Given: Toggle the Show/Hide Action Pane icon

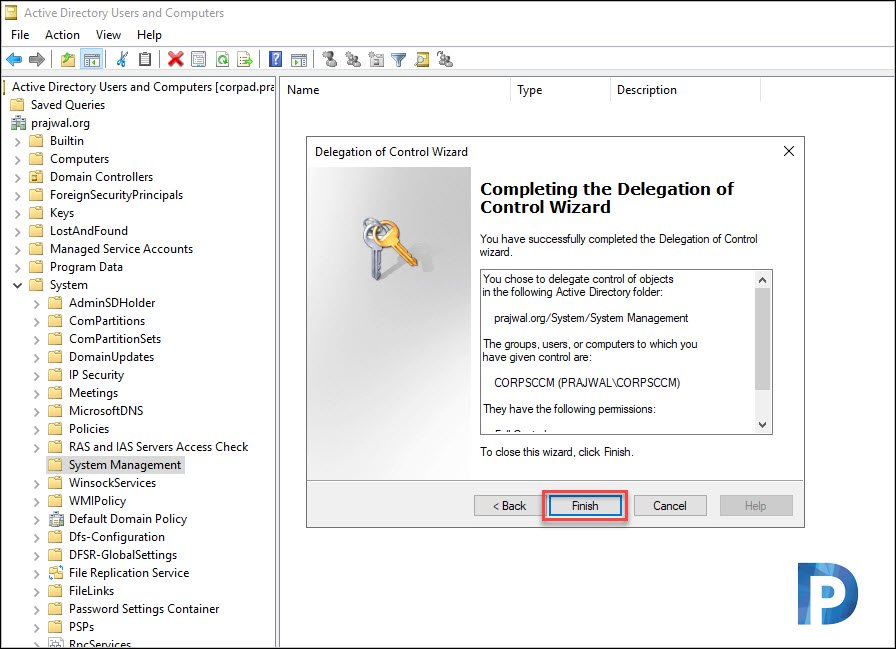Looking at the screenshot, I should tap(299, 59).
